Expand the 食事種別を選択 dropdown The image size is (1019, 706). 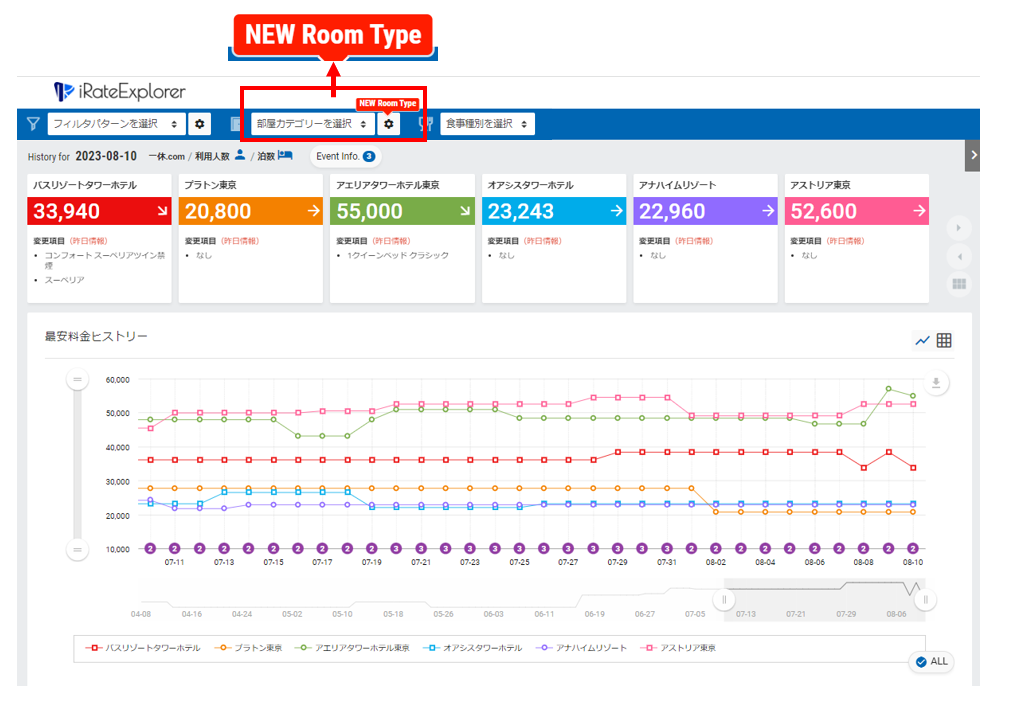tap(486, 124)
